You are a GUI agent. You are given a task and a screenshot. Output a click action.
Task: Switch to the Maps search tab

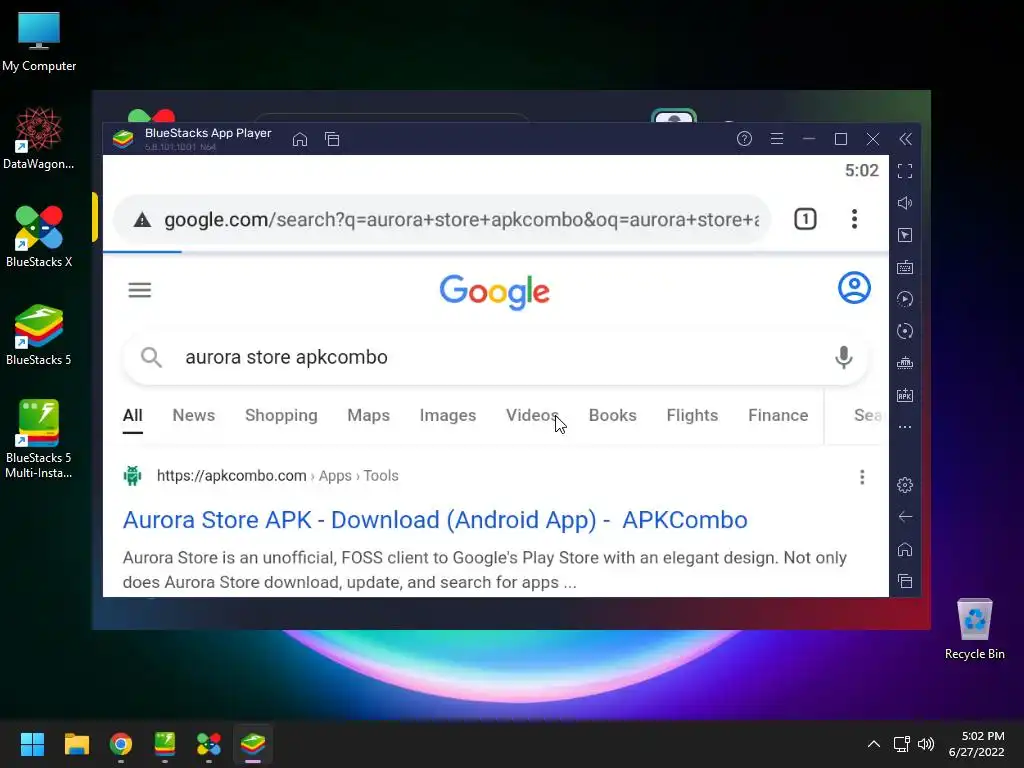(368, 415)
